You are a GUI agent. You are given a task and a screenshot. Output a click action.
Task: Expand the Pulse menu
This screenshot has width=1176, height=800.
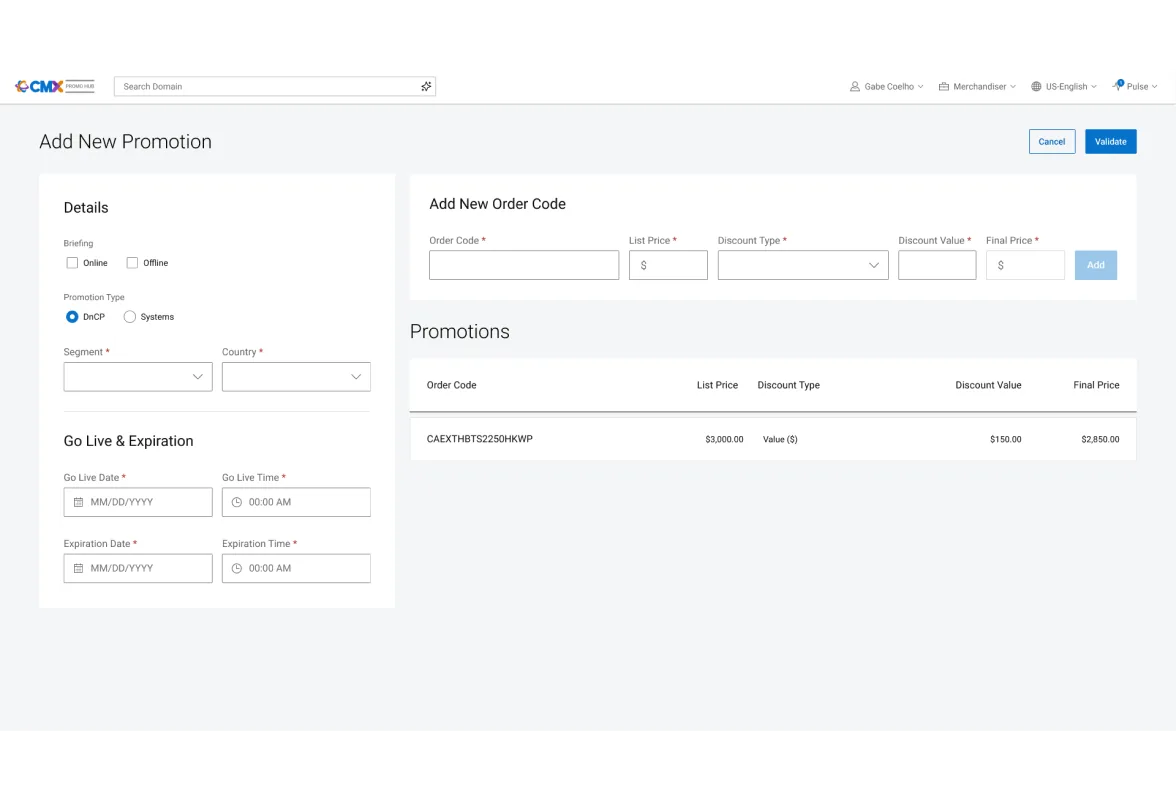coord(1135,86)
